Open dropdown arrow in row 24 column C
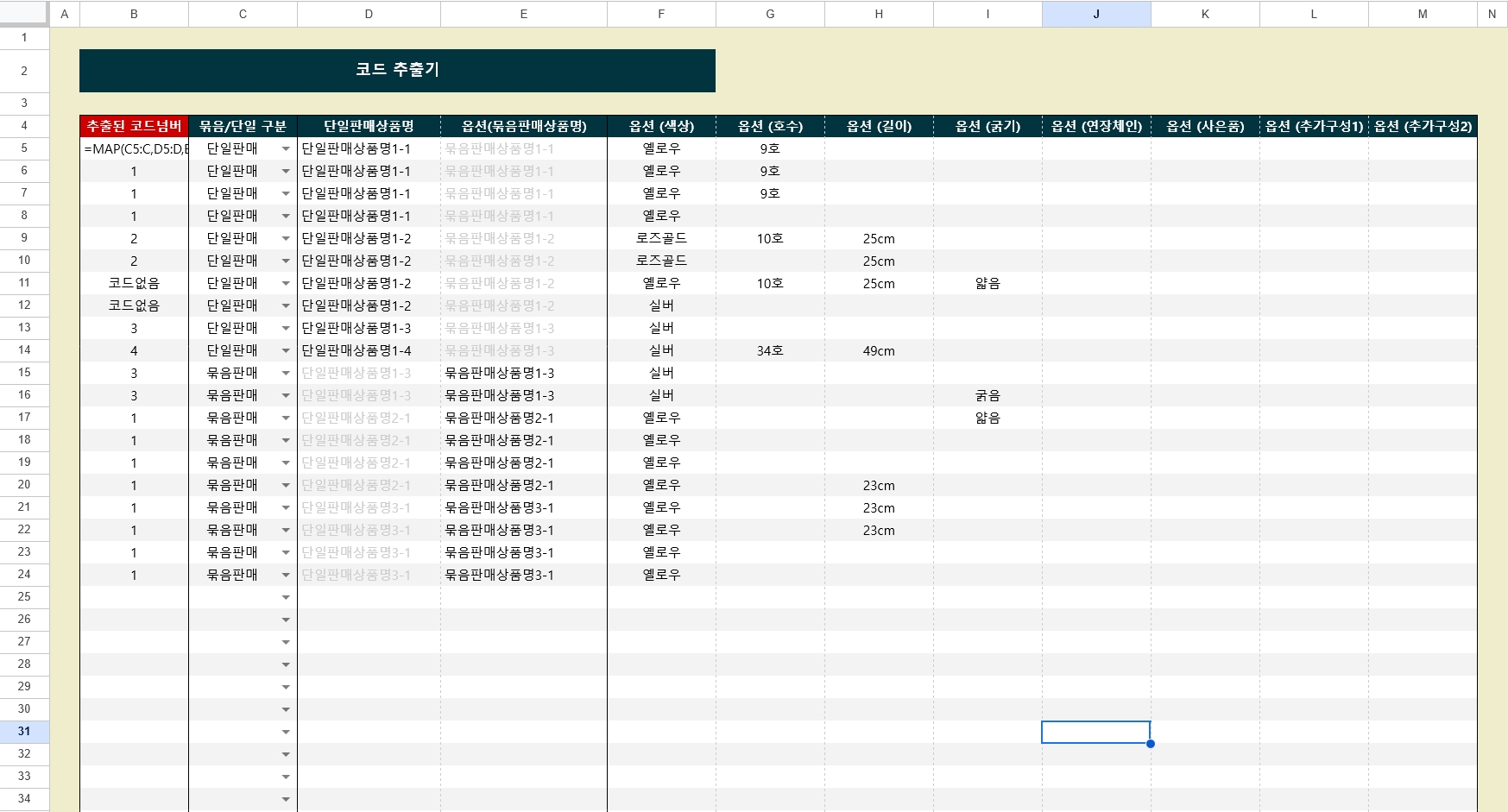This screenshot has height=812, width=1508. point(286,576)
